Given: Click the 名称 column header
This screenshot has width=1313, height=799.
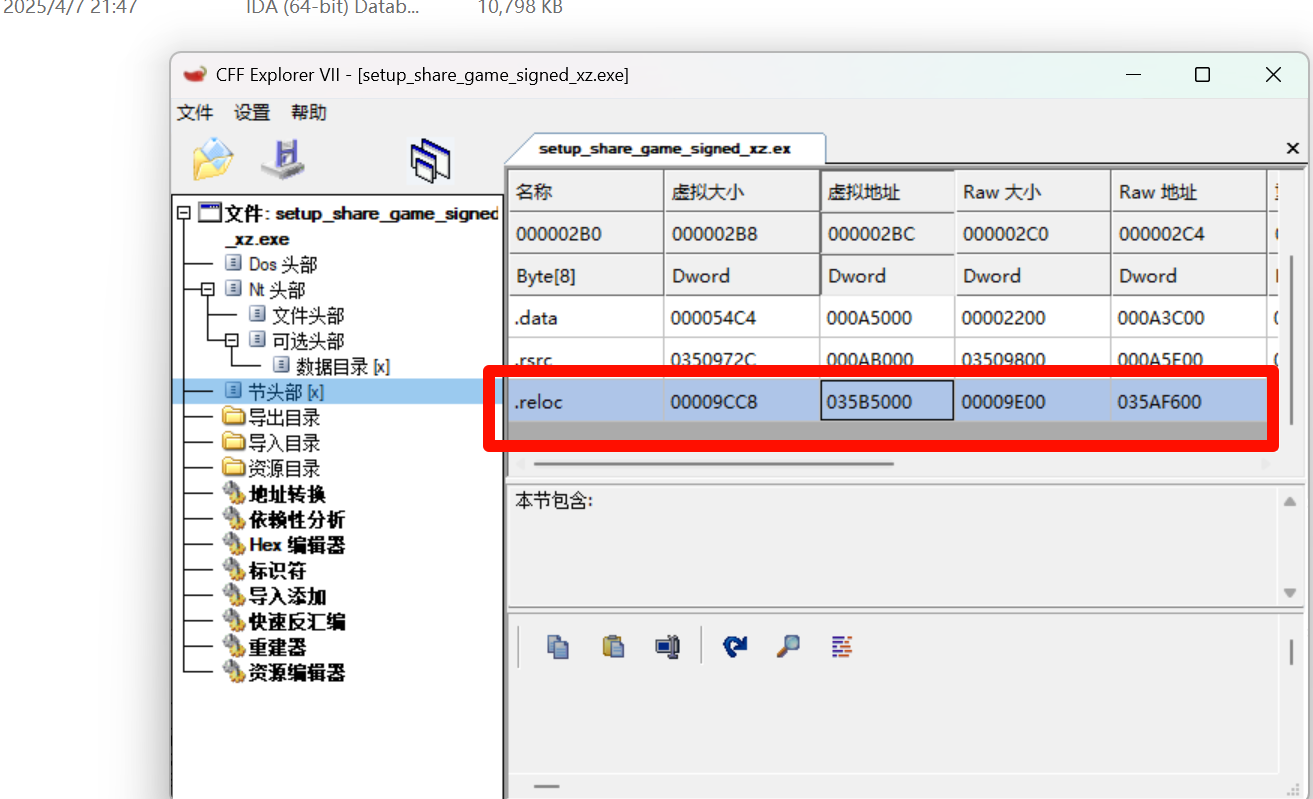Looking at the screenshot, I should click(x=586, y=191).
